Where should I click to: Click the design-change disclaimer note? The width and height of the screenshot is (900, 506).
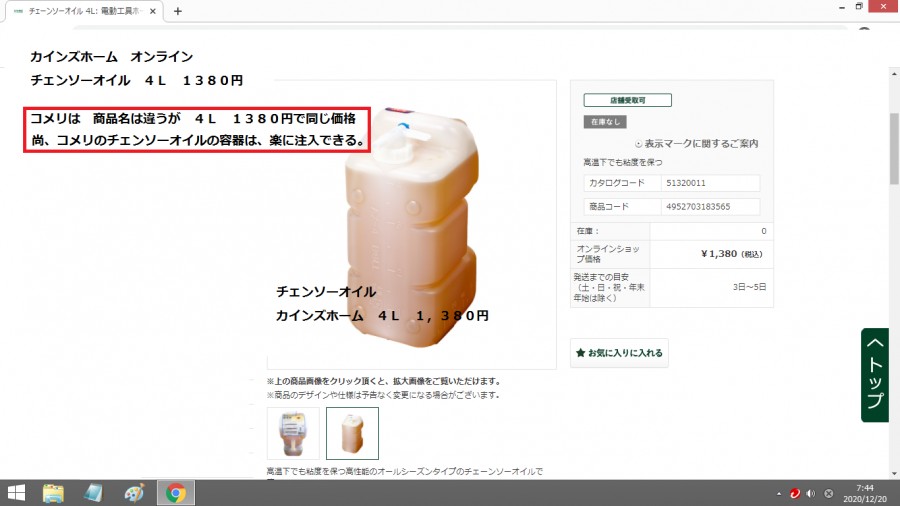tap(383, 395)
